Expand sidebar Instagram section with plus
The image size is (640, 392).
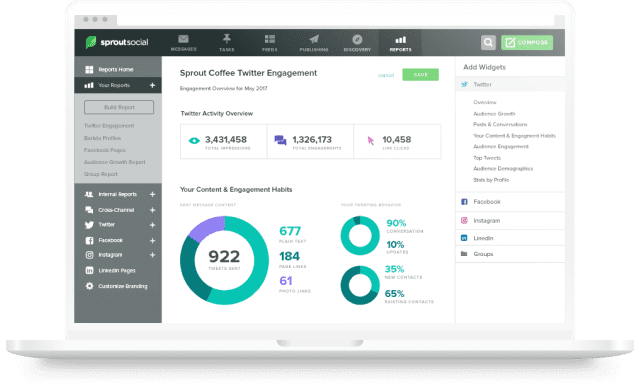[x=152, y=255]
